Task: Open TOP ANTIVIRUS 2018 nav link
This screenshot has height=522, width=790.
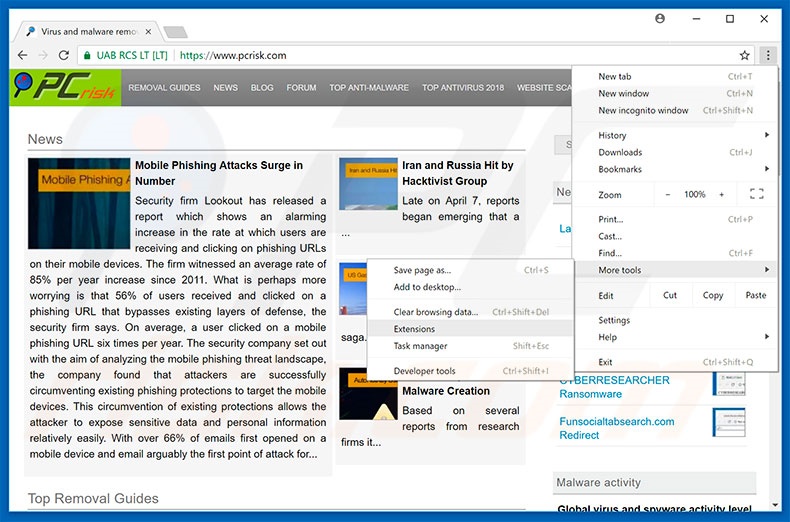Action: 463,88
